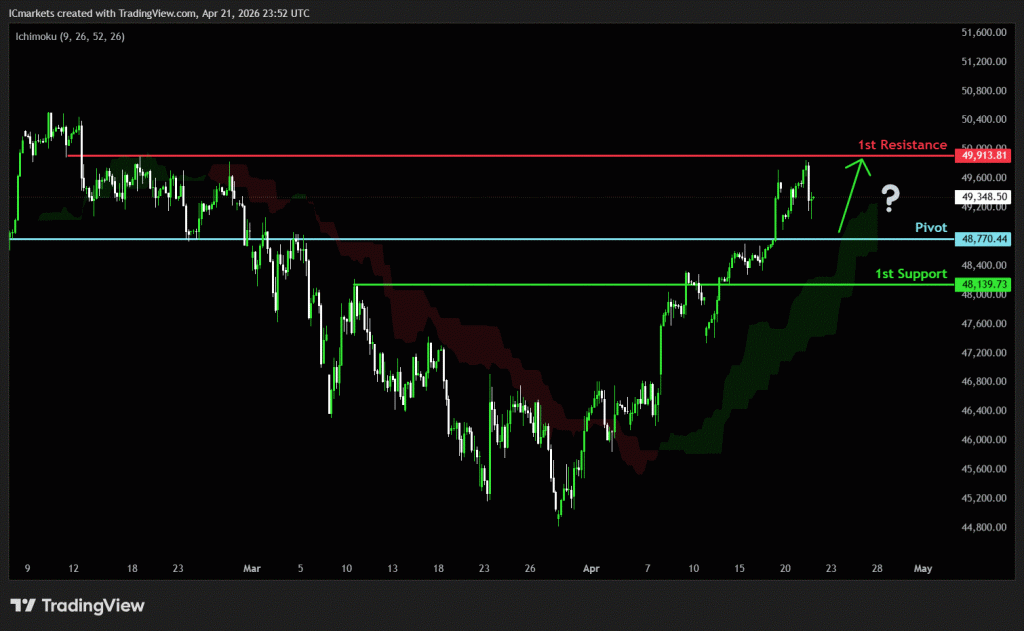The image size is (1024, 631).
Task: Click the 51,600.00 price axis label
Action: (982, 33)
